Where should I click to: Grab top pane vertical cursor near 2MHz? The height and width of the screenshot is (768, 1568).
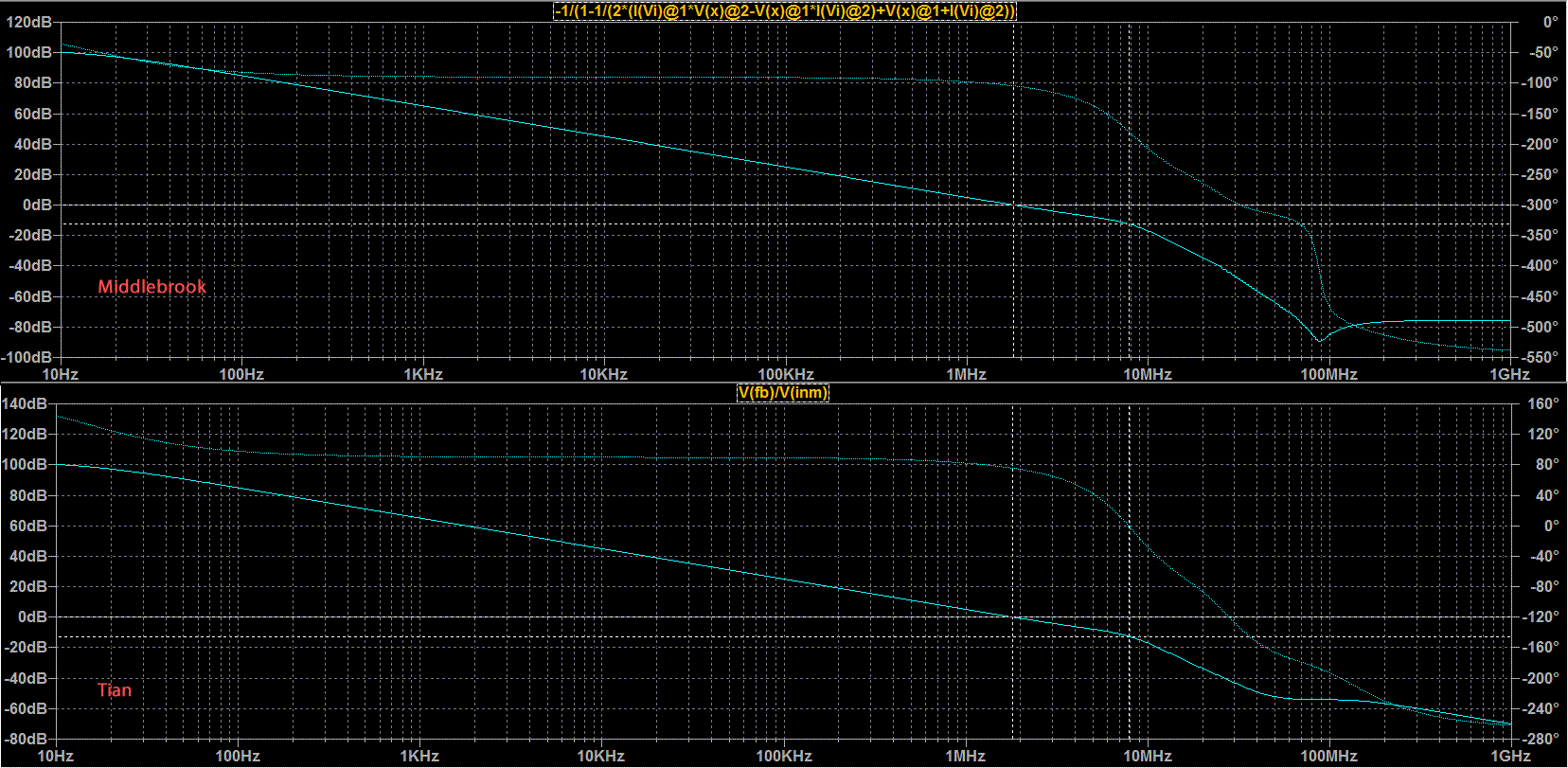point(1014,189)
